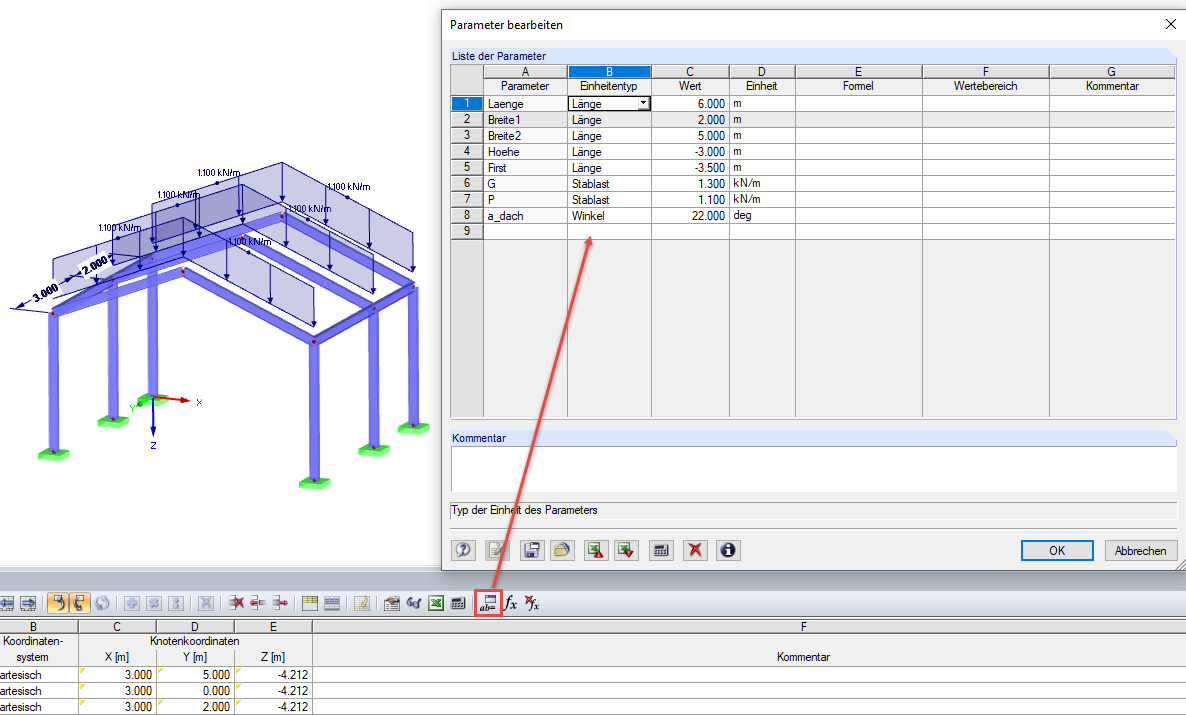Save parameter list with floppy disk icon
The height and width of the screenshot is (715, 1186).
pyautogui.click(x=532, y=550)
